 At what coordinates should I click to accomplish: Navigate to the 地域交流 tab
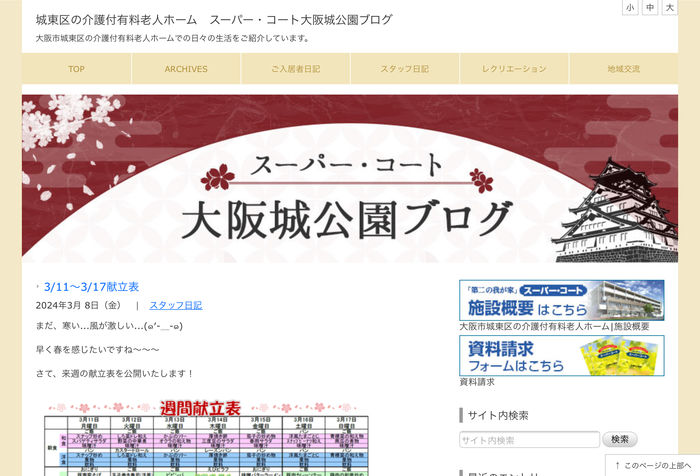point(623,69)
